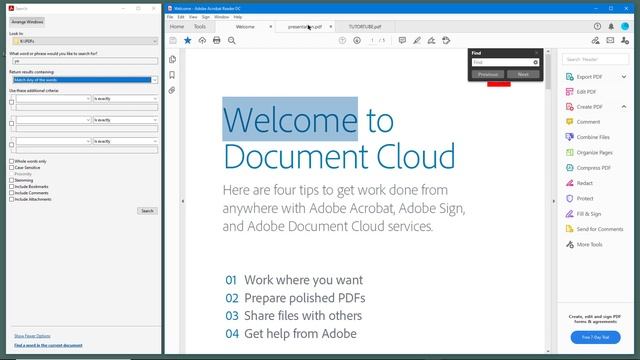Enable Whole words only checkbox
Screen dimensions: 640x360
[x=11, y=161]
